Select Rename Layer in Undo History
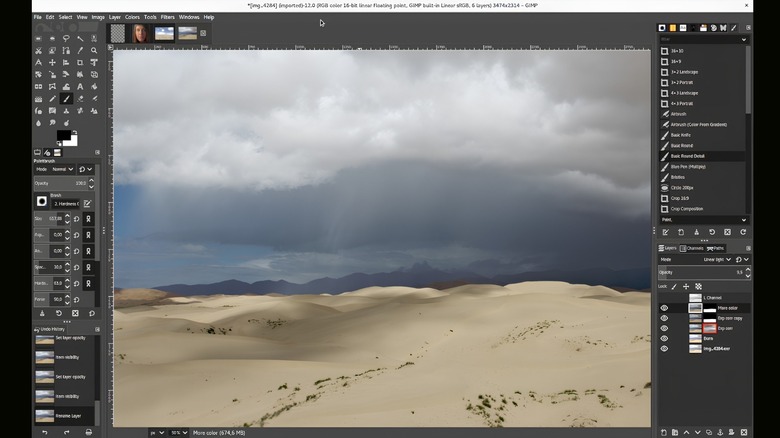Viewport: 780px width, 438px height. tap(64, 416)
